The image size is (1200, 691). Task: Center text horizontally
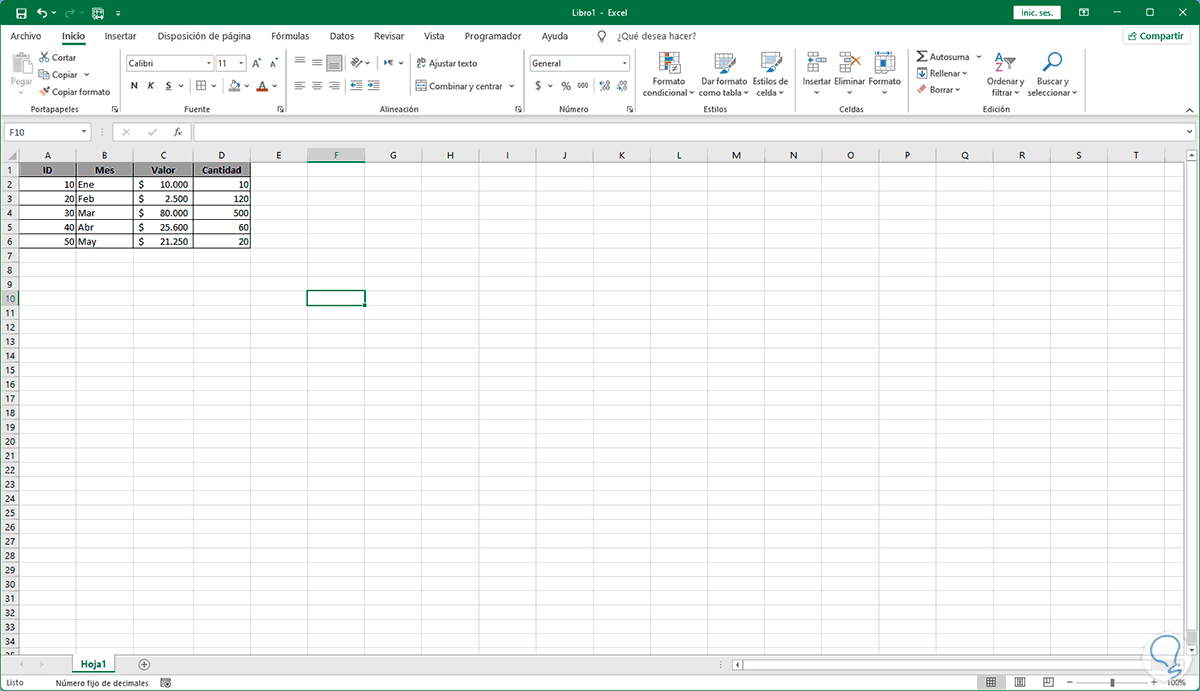click(x=317, y=86)
